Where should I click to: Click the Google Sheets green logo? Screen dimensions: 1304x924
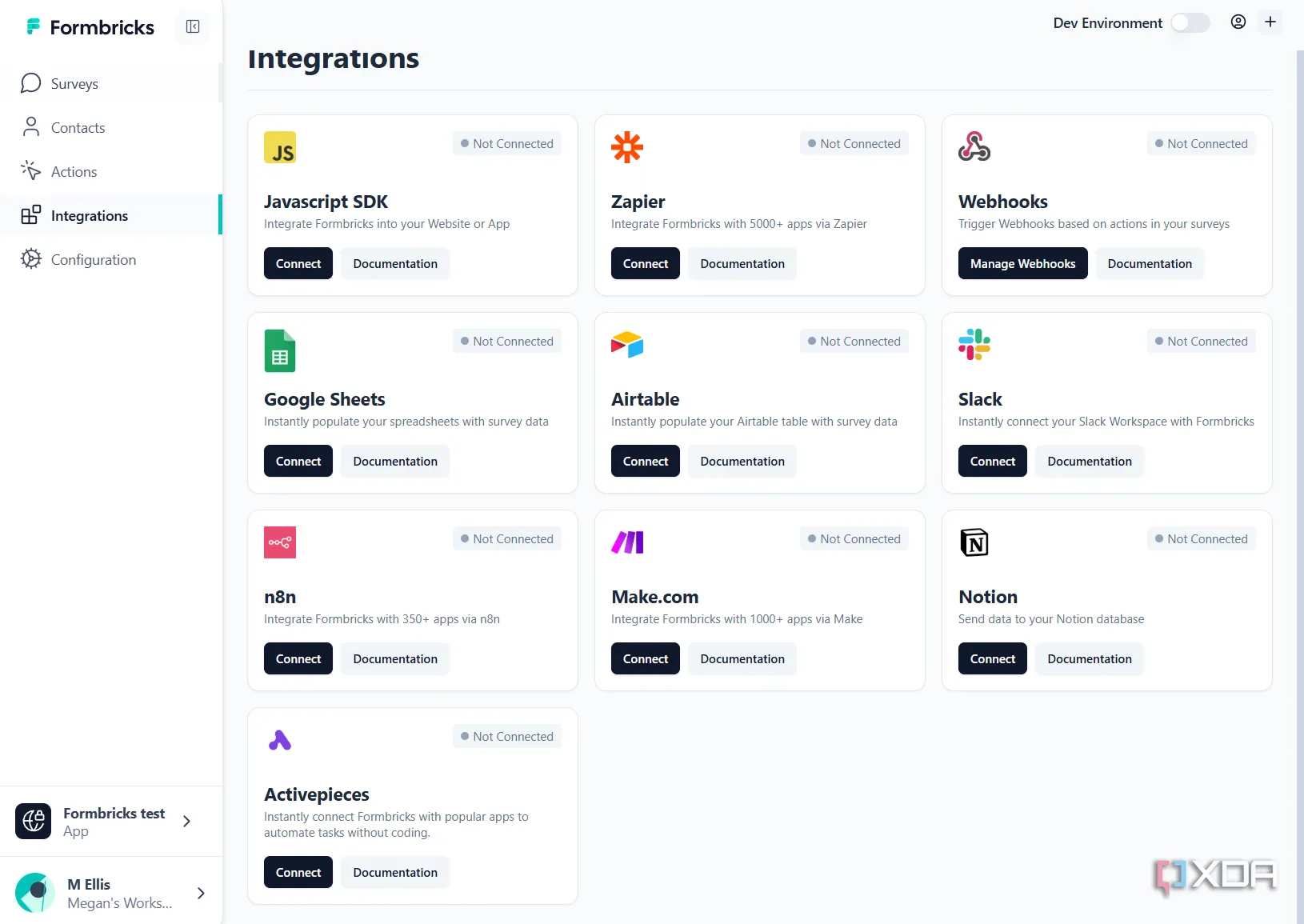(x=280, y=350)
